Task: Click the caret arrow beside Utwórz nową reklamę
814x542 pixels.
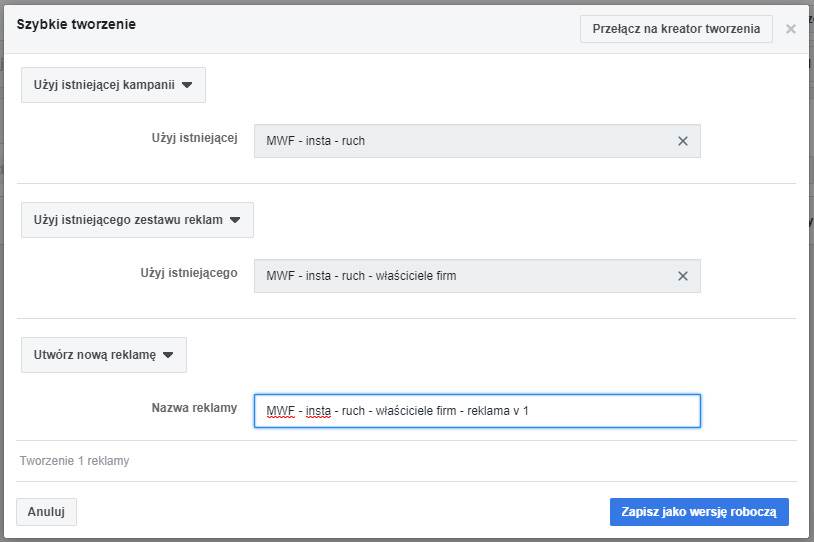Action: click(x=168, y=355)
